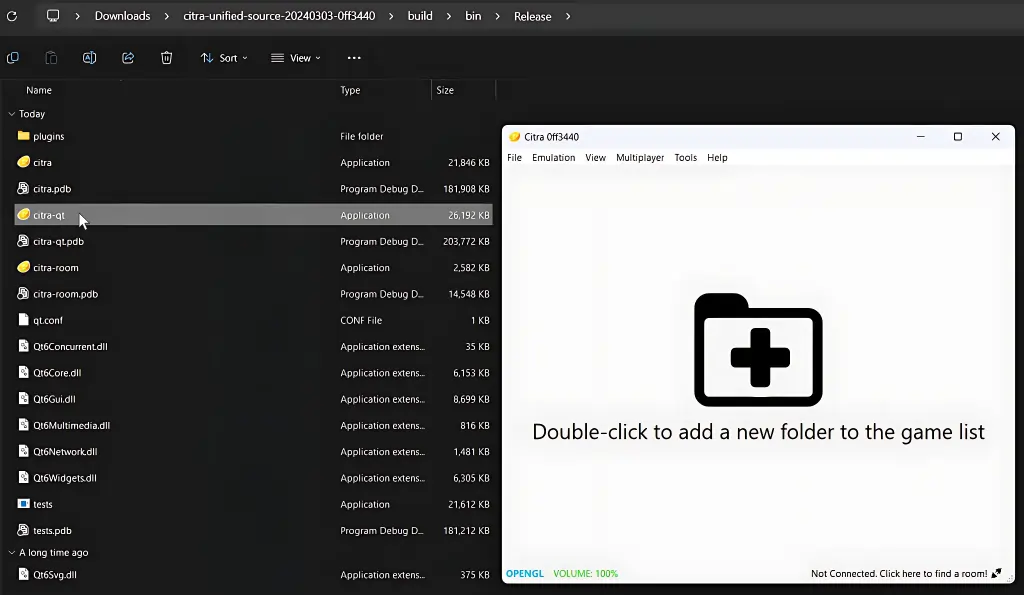1024x595 pixels.
Task: Click the copy icon in Explorer toolbar
Action: pyautogui.click(x=13, y=58)
